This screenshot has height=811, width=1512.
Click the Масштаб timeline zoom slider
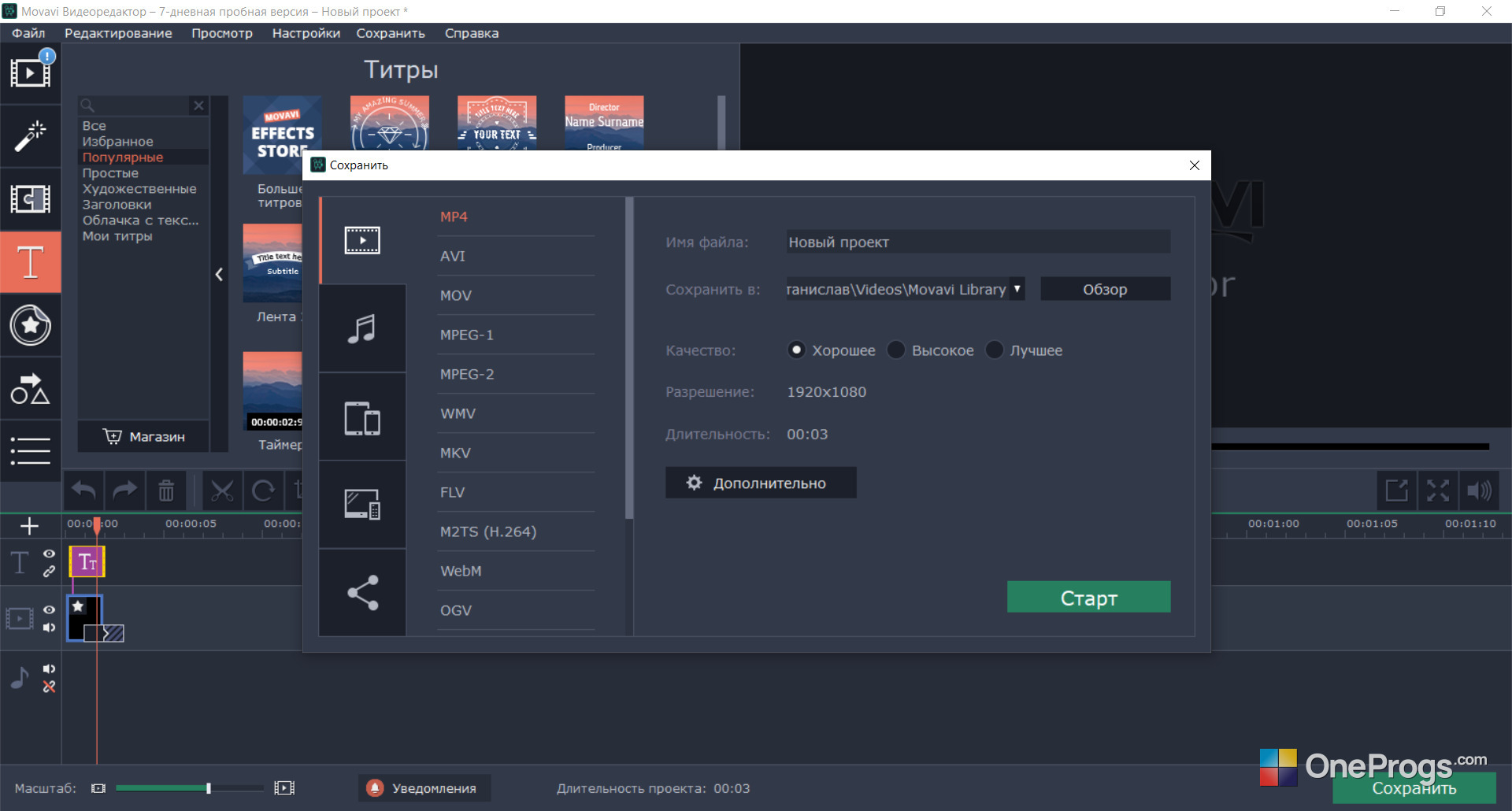(190, 788)
